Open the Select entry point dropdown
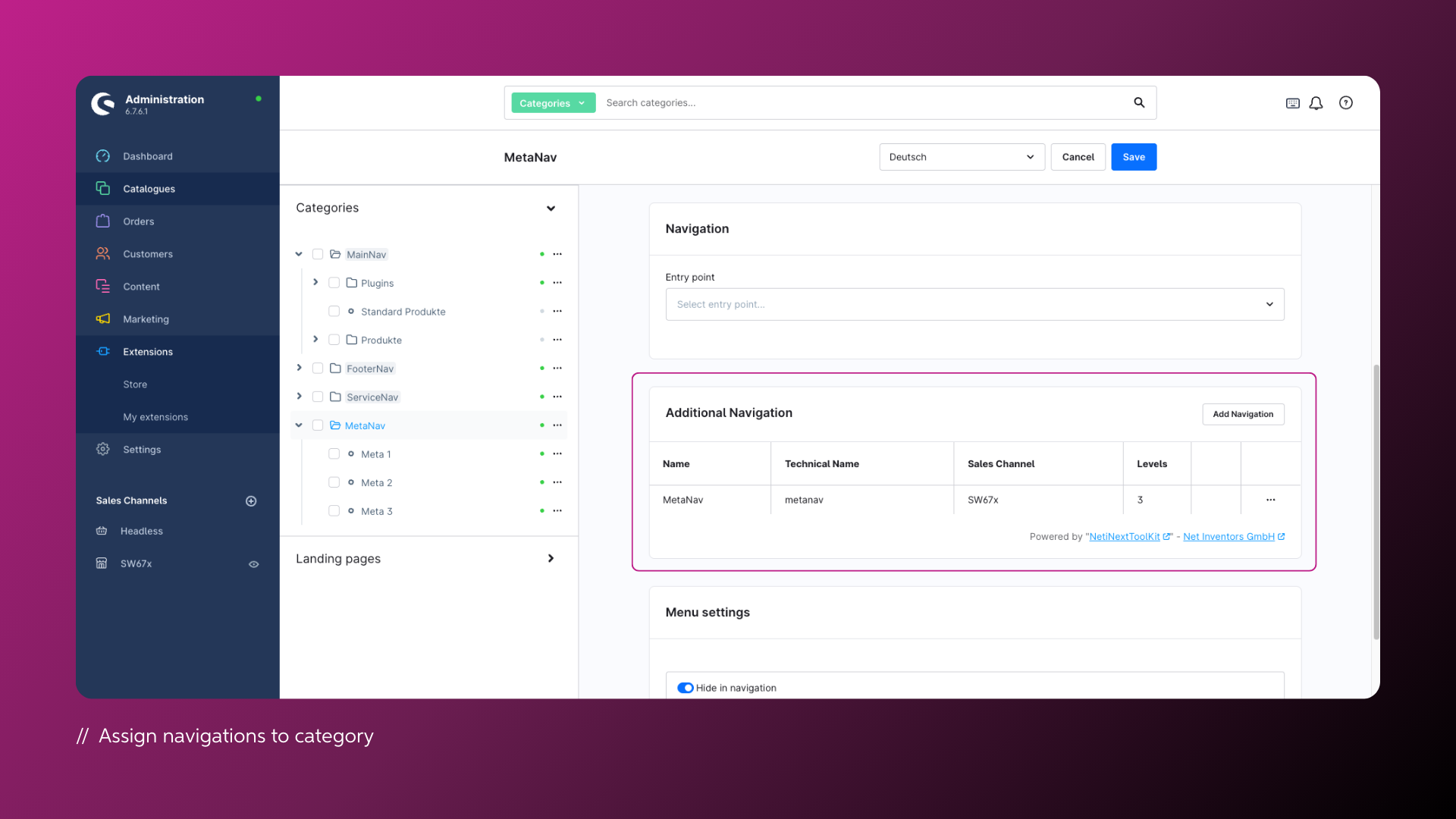The width and height of the screenshot is (1456, 819). [974, 304]
